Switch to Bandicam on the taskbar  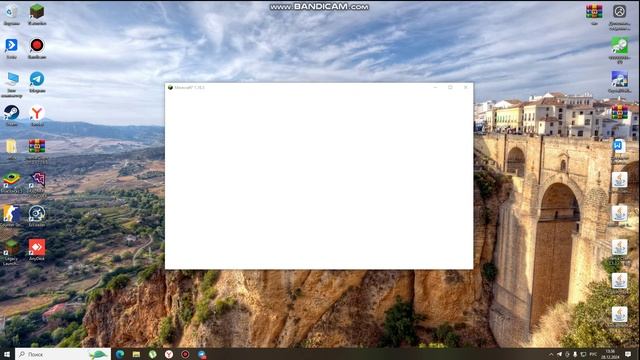pos(185,354)
